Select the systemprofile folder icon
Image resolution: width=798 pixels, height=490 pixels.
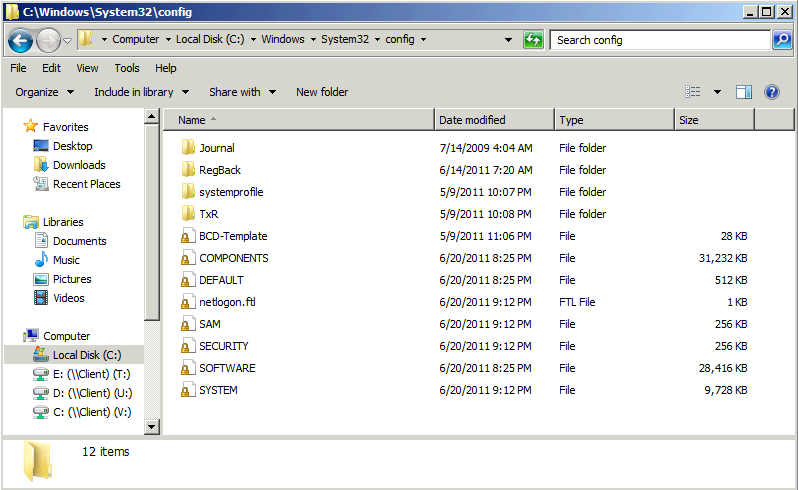[x=188, y=192]
